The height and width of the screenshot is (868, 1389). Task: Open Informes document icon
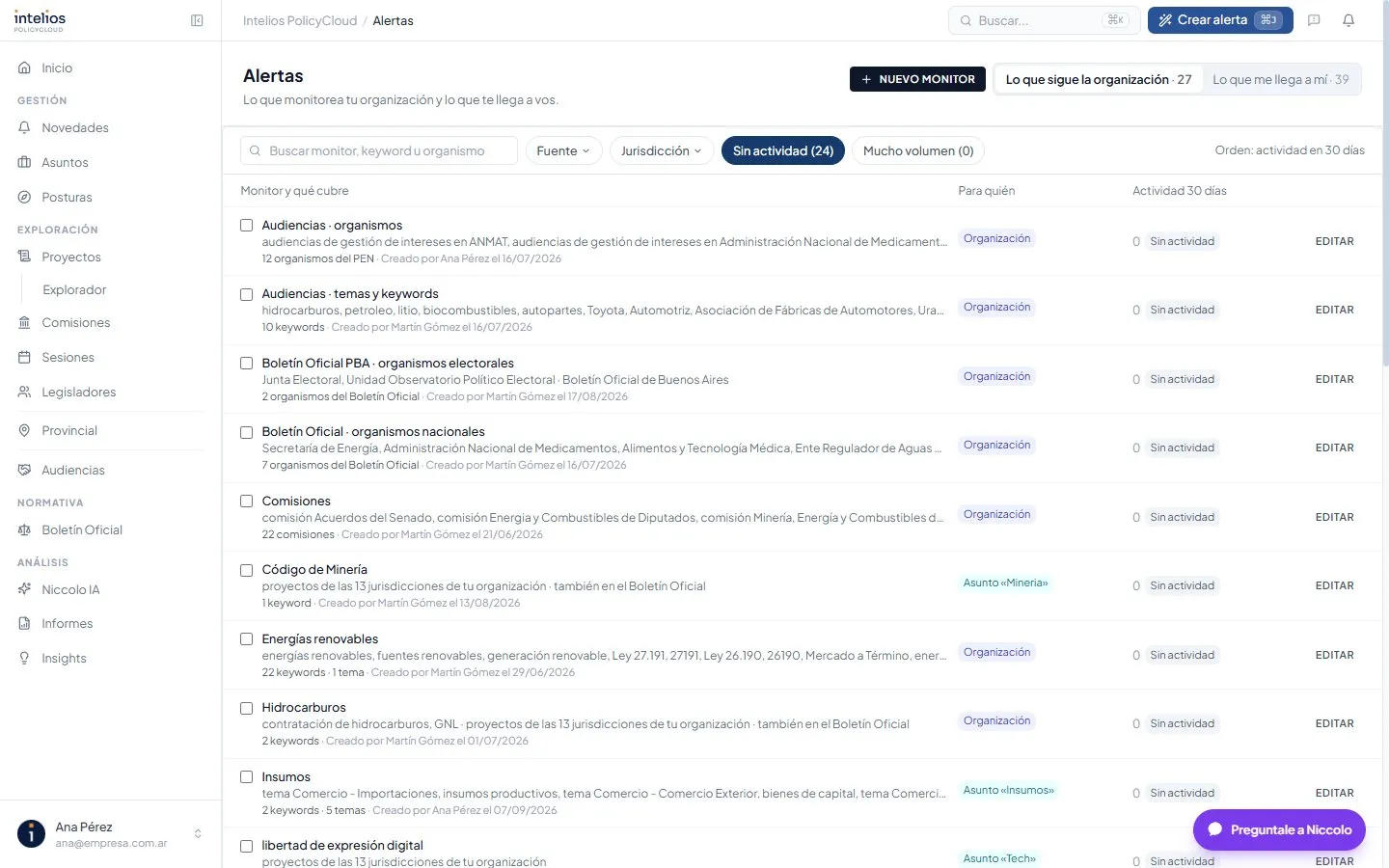(25, 624)
